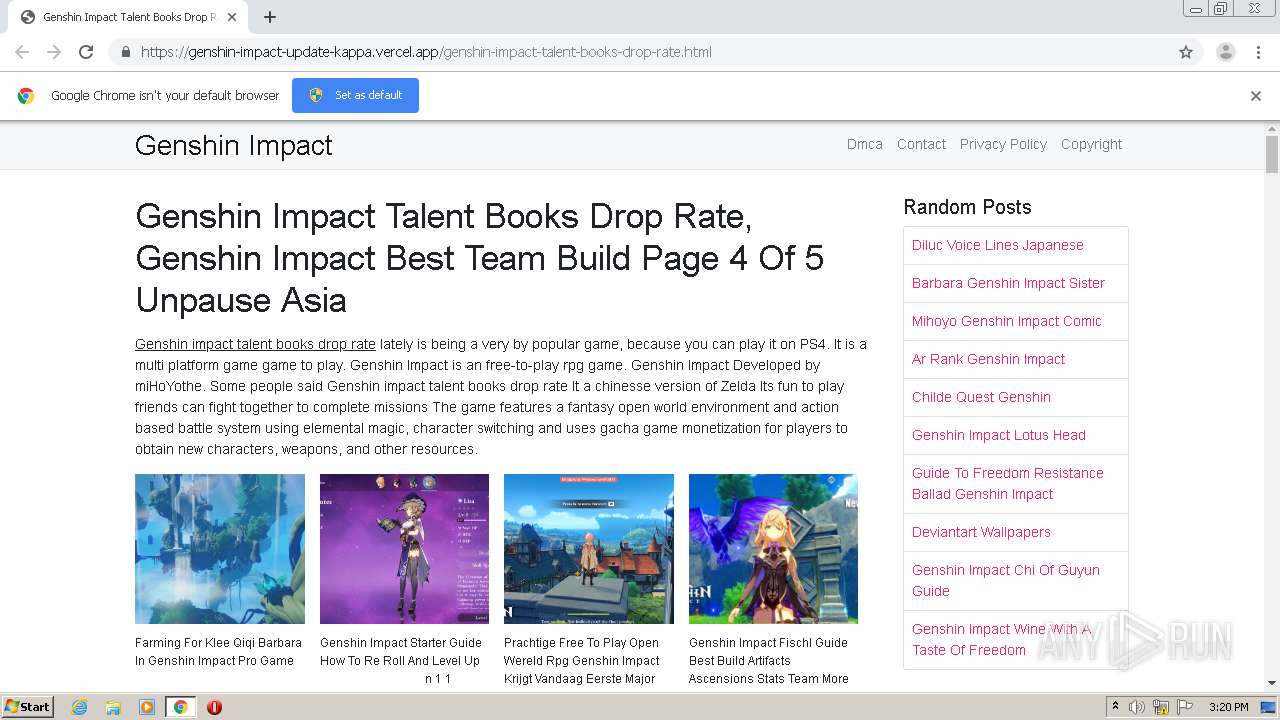The width and height of the screenshot is (1280, 720).
Task: Open the Lisa Starter Guide thumbnail image
Action: pyautogui.click(x=404, y=549)
